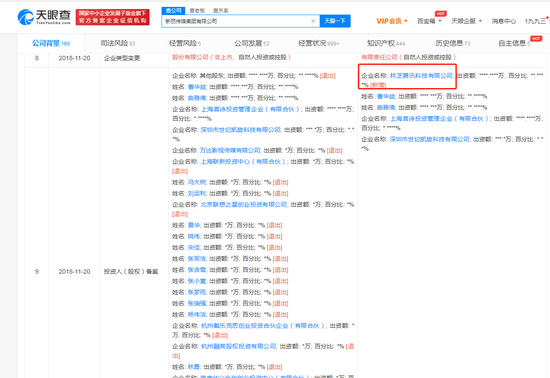Viewport: 550px width, 378px height.
Task: Select the 查老板 search tab
Action: (197, 11)
